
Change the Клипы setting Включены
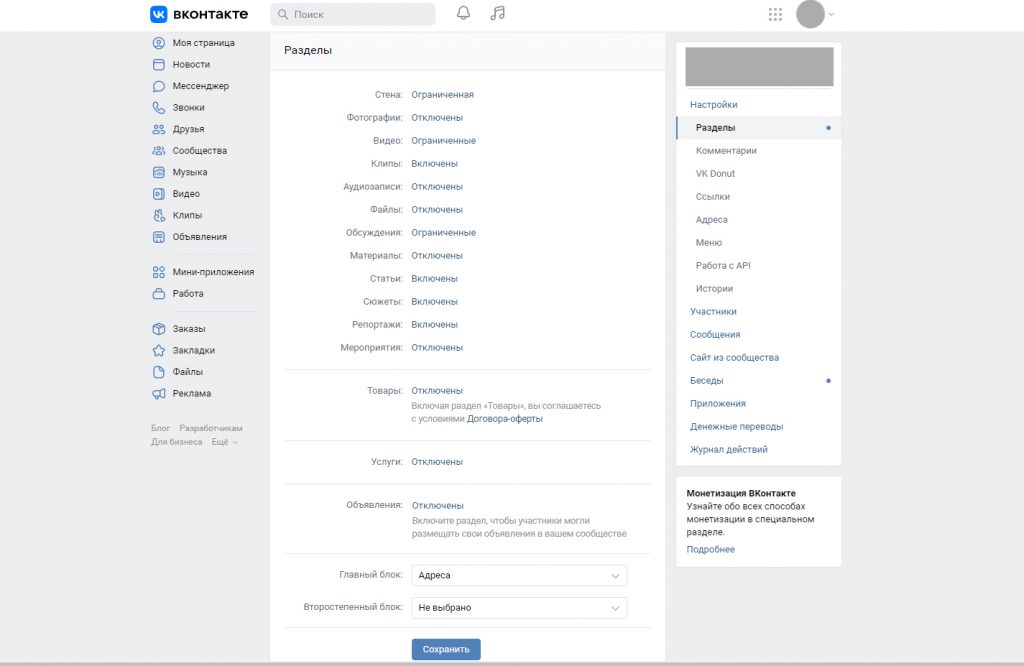click(x=434, y=163)
